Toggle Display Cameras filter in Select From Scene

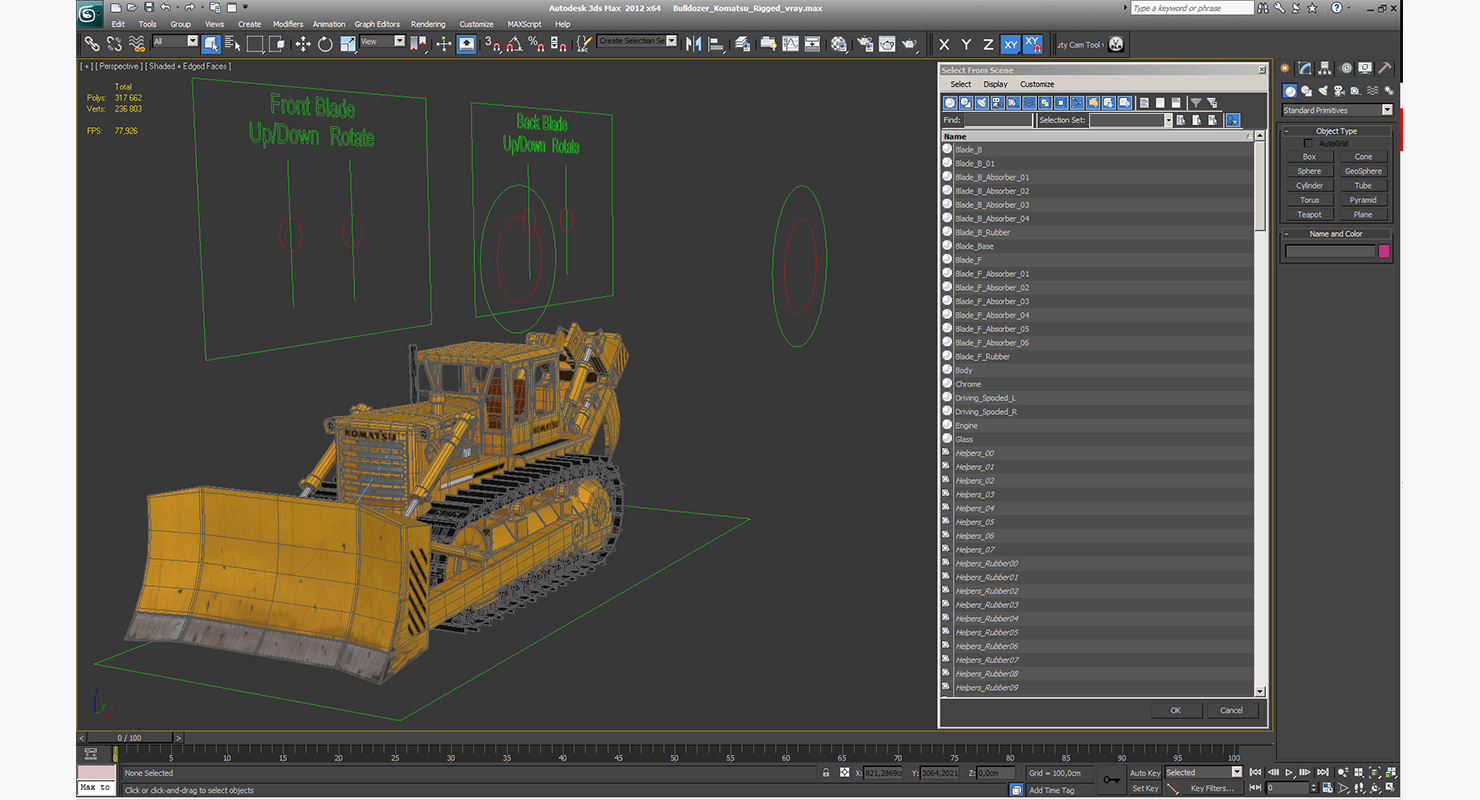point(998,103)
